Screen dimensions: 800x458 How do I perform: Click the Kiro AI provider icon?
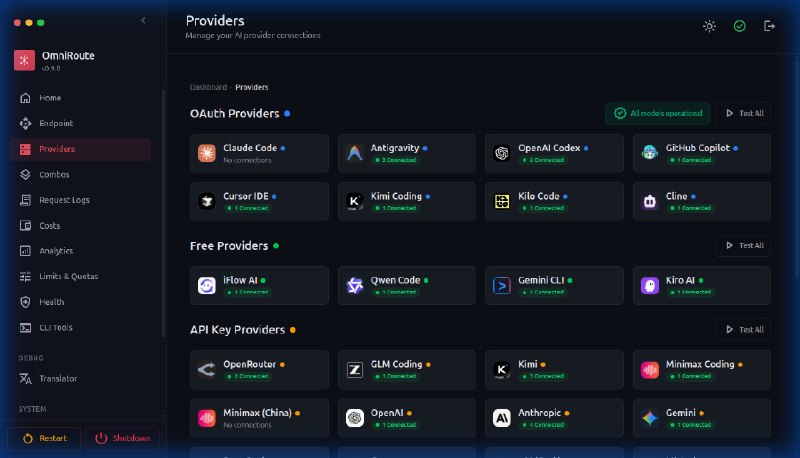pos(649,286)
